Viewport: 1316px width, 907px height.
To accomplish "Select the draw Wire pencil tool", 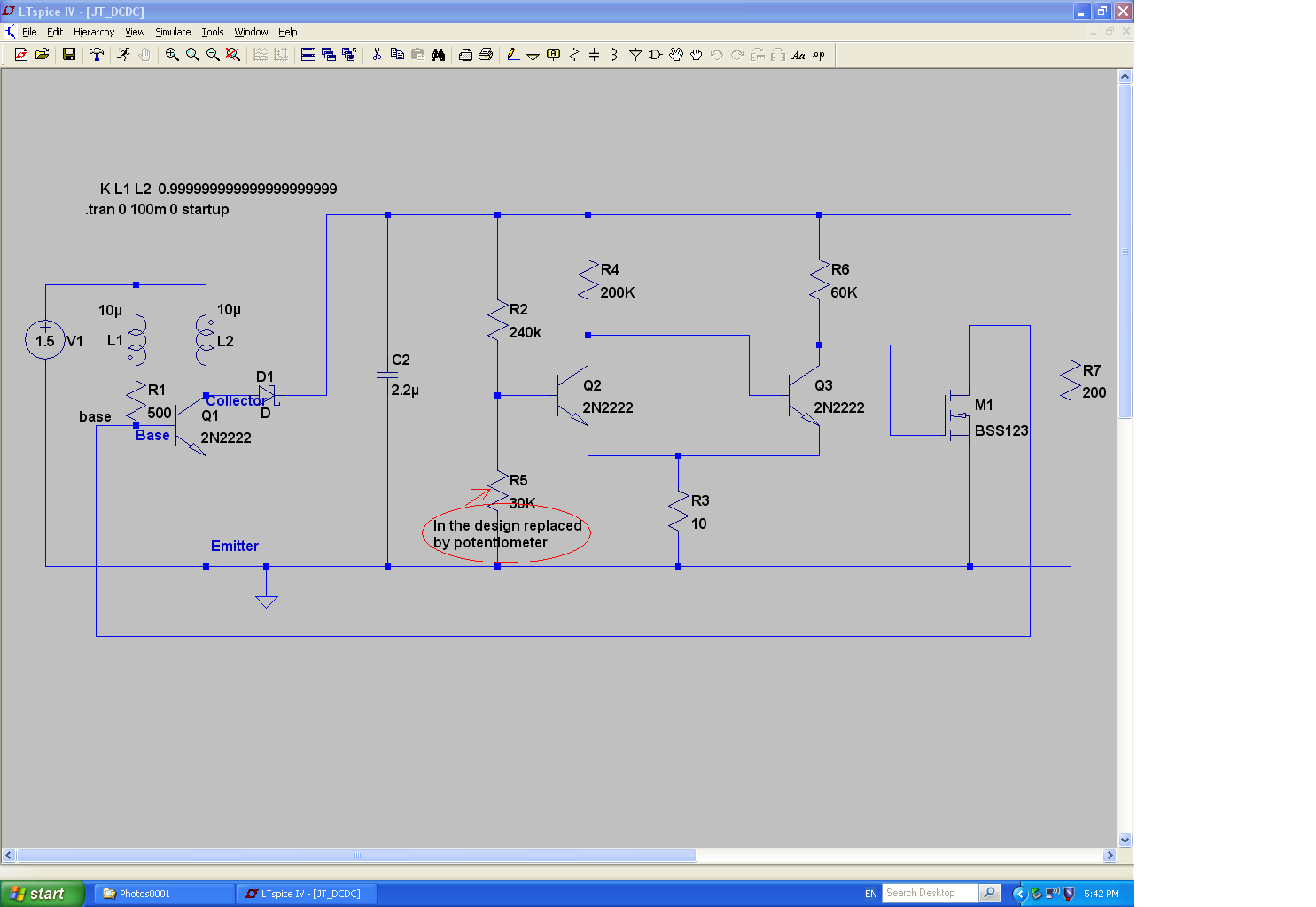I will pos(512,55).
